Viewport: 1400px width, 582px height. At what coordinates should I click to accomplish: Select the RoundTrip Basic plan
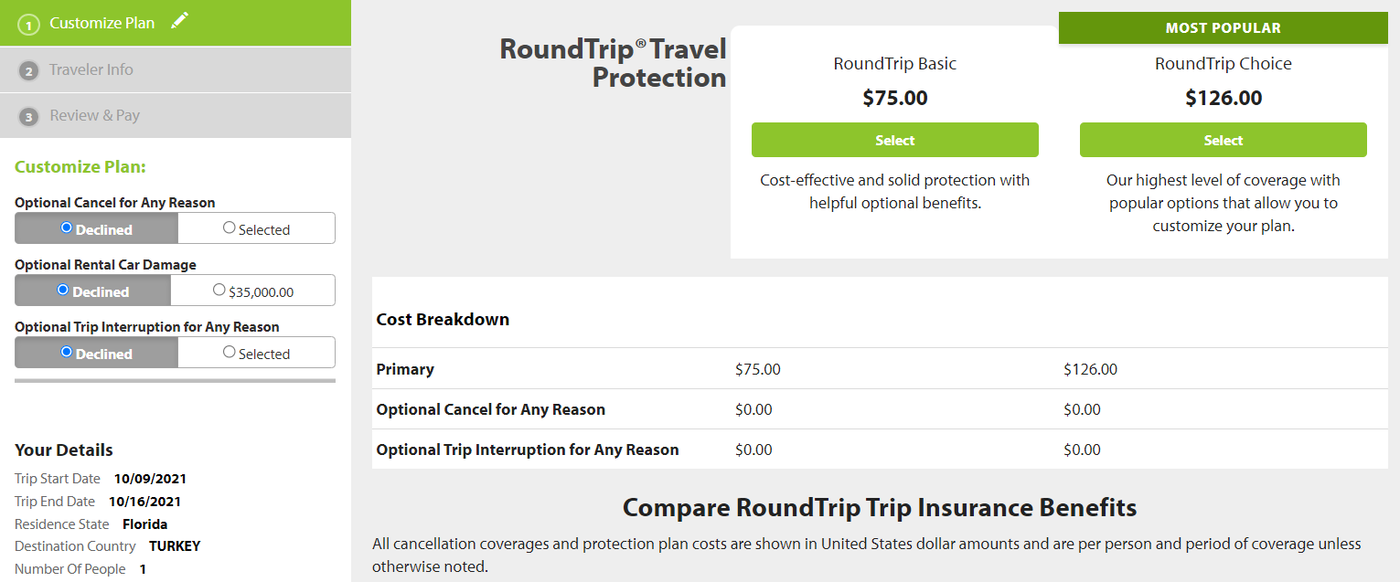tap(894, 140)
